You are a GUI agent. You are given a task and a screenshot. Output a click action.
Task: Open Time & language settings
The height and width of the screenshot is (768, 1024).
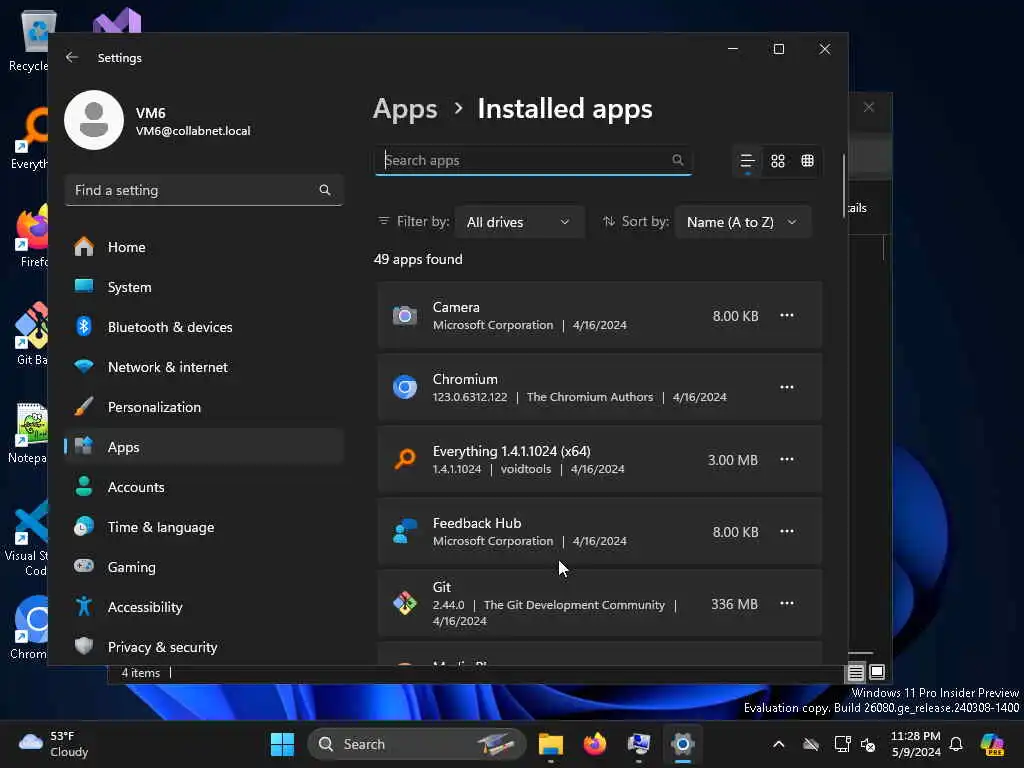tap(204, 527)
